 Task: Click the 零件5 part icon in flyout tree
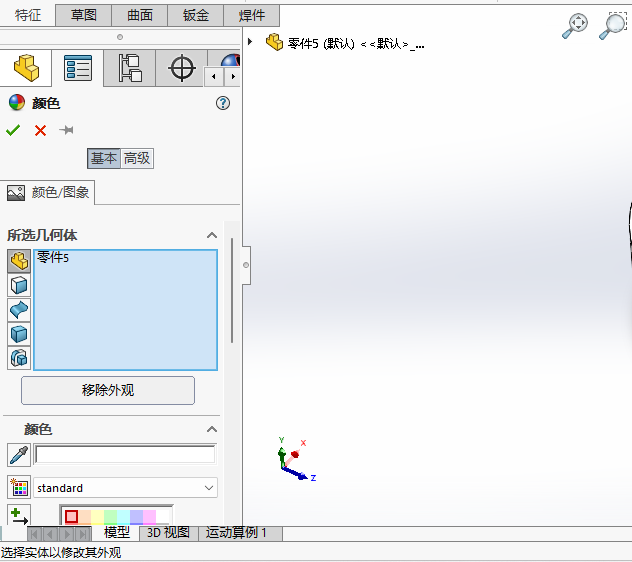tap(274, 42)
